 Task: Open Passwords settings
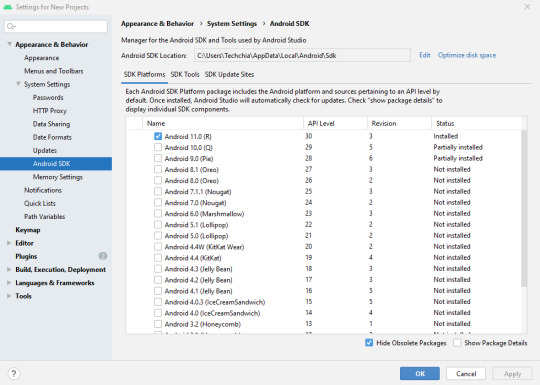[x=48, y=97]
